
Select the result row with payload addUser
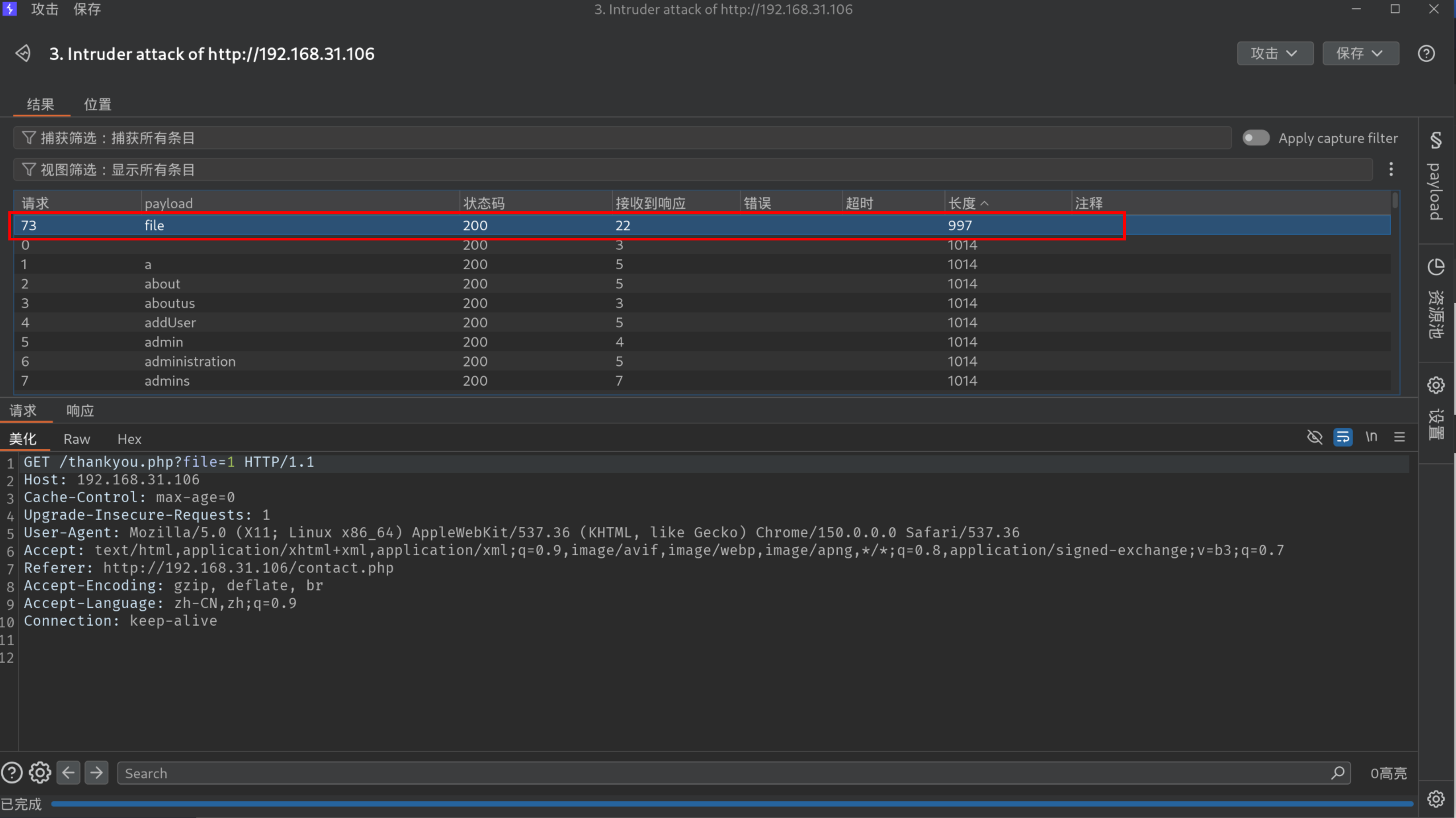pos(702,323)
